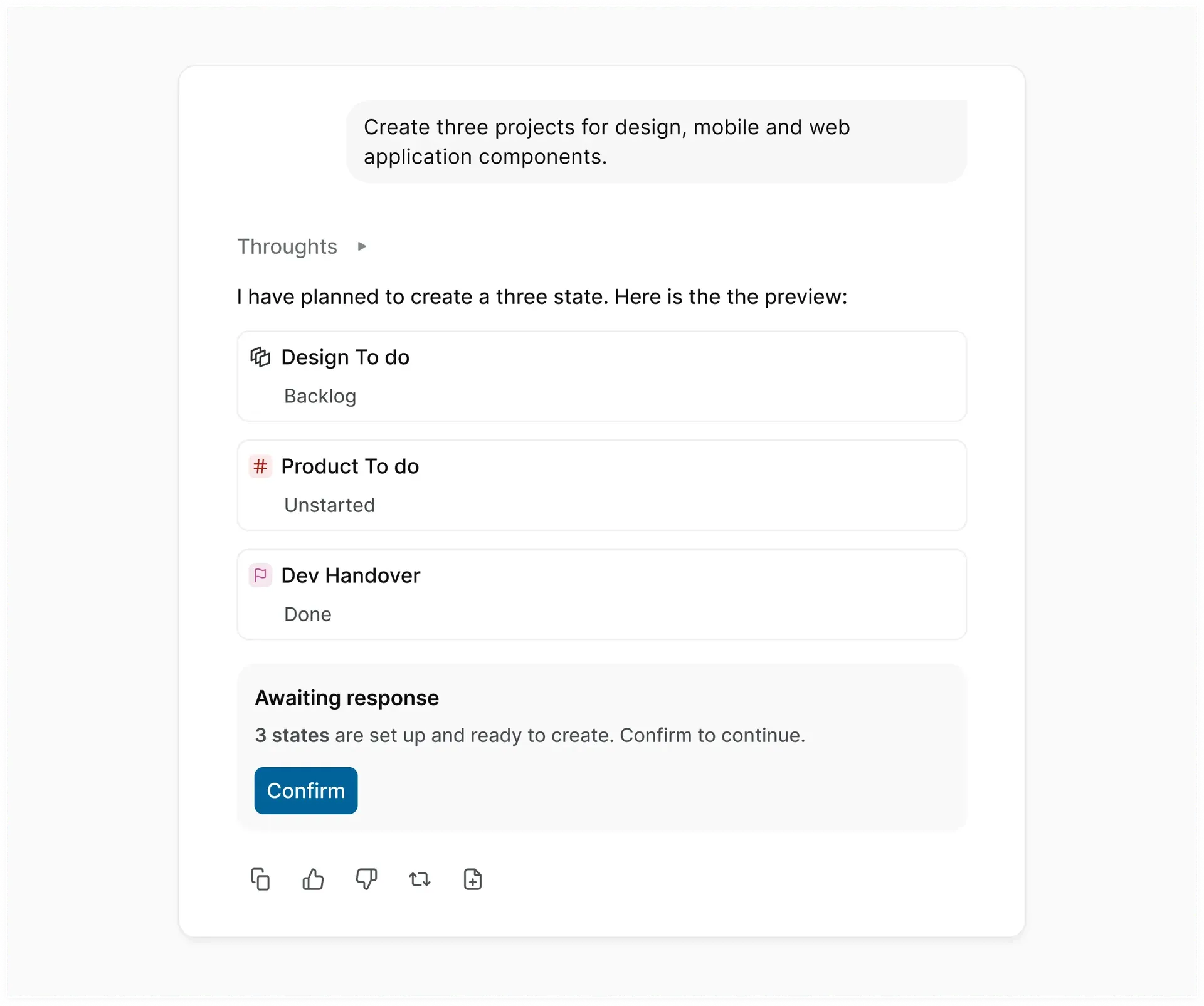
Task: Open the Product To do card
Action: pyautogui.click(x=602, y=485)
